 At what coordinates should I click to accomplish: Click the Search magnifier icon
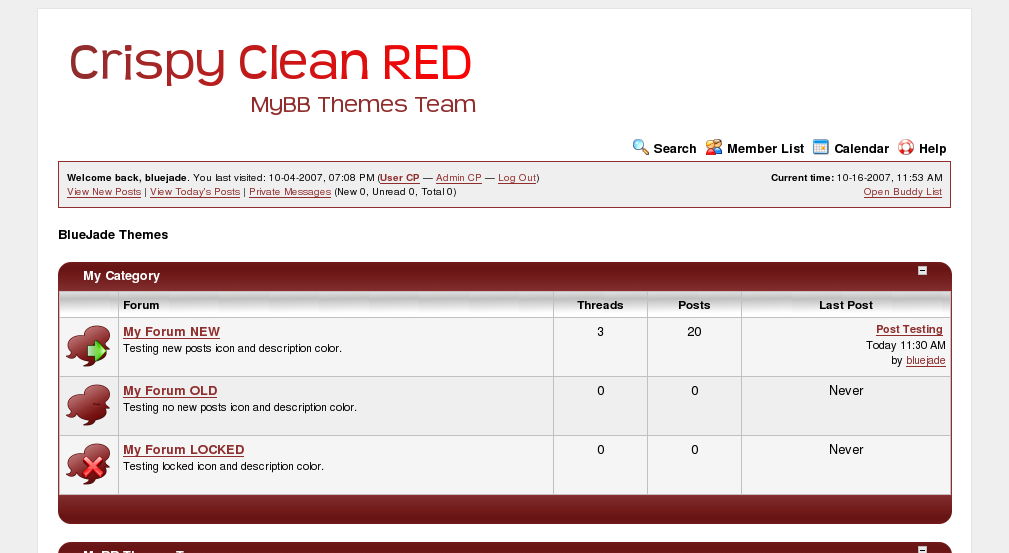641,148
